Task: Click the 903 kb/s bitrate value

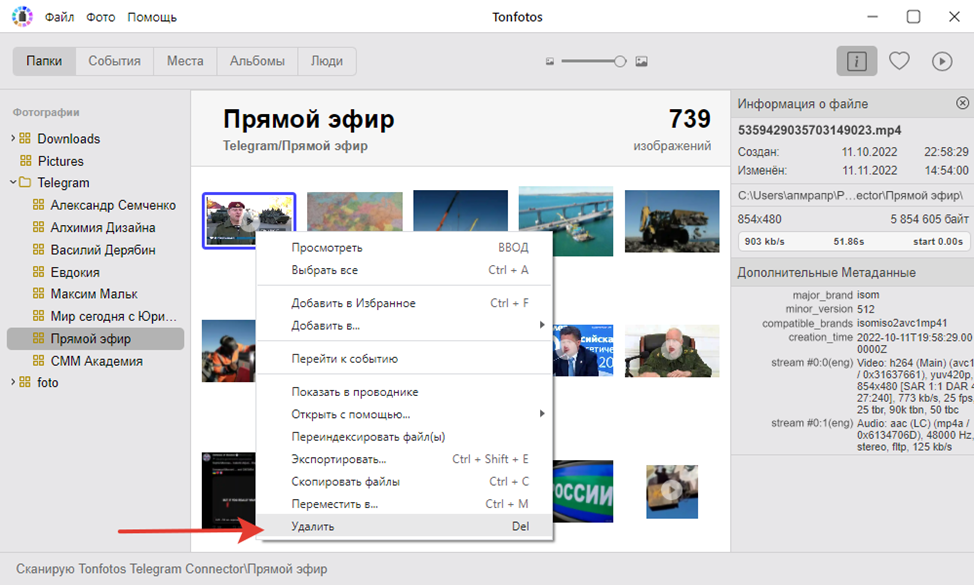Action: 765,242
